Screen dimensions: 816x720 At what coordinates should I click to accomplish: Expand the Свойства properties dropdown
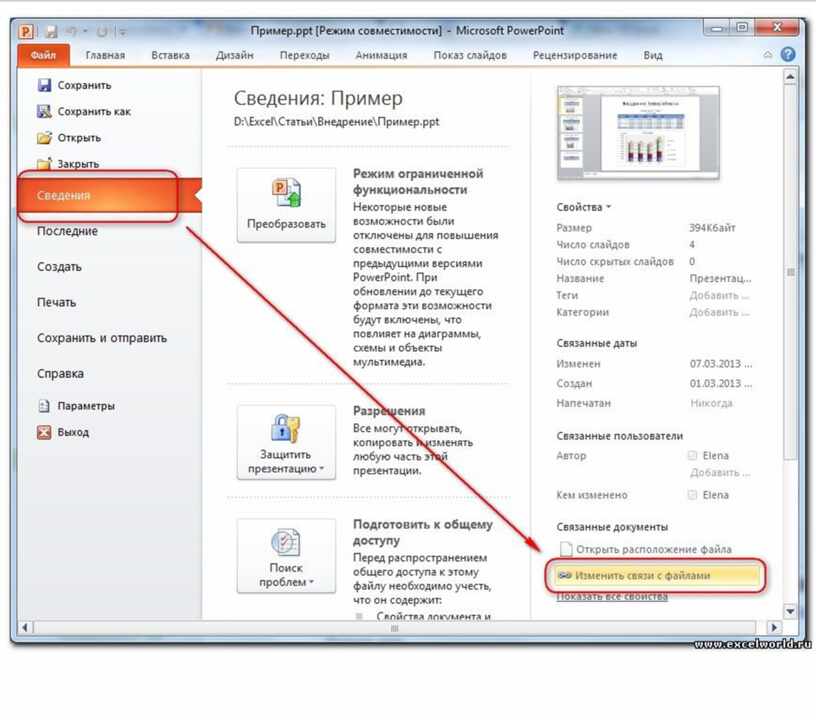(x=583, y=207)
